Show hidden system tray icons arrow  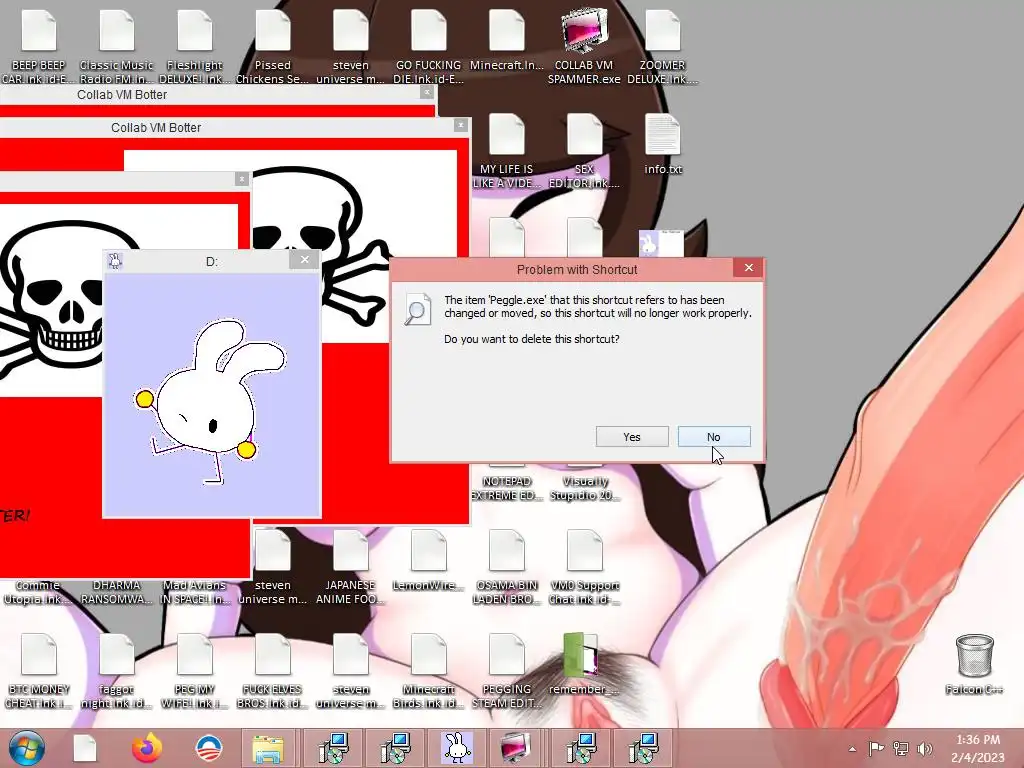point(852,749)
